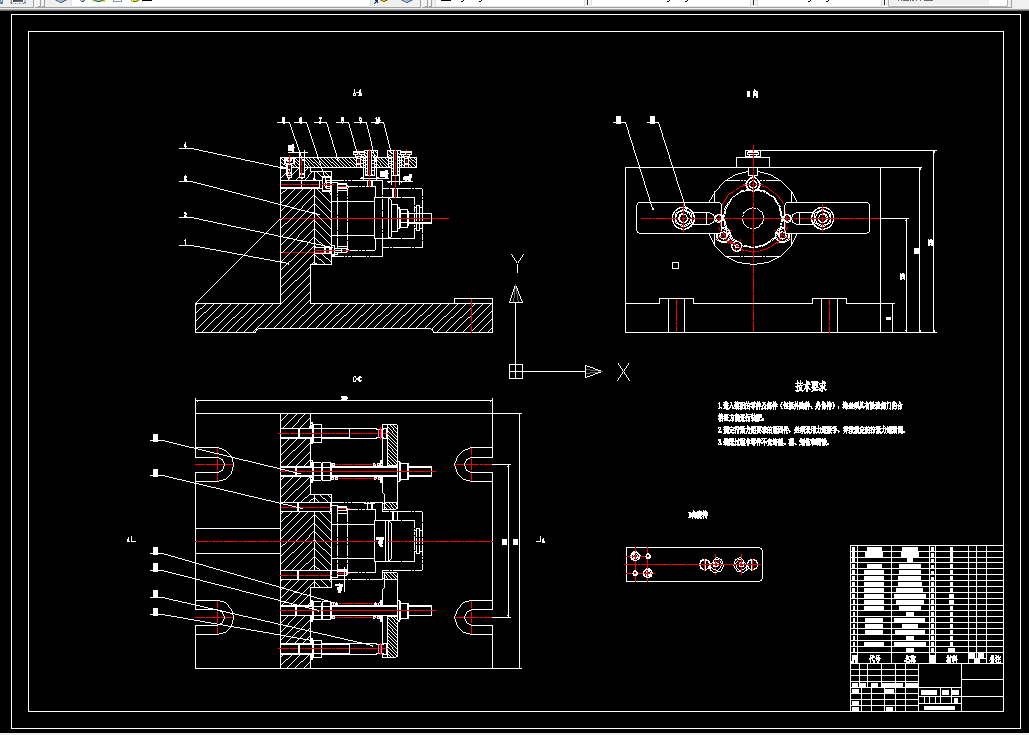Select technical requirement line numbered 2
Image resolution: width=1029 pixels, height=735 pixels.
(811, 430)
